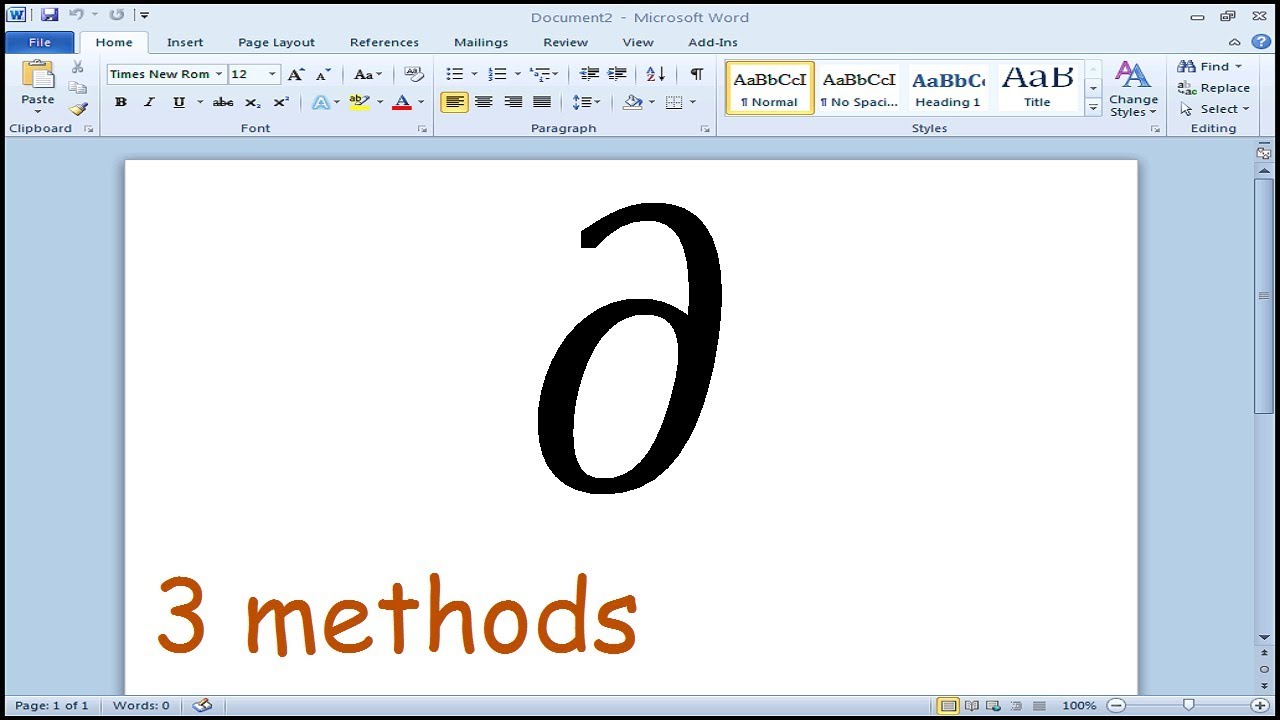Screen dimensions: 1280x720
Task: Click the zoom slider handle
Action: pos(1188,706)
